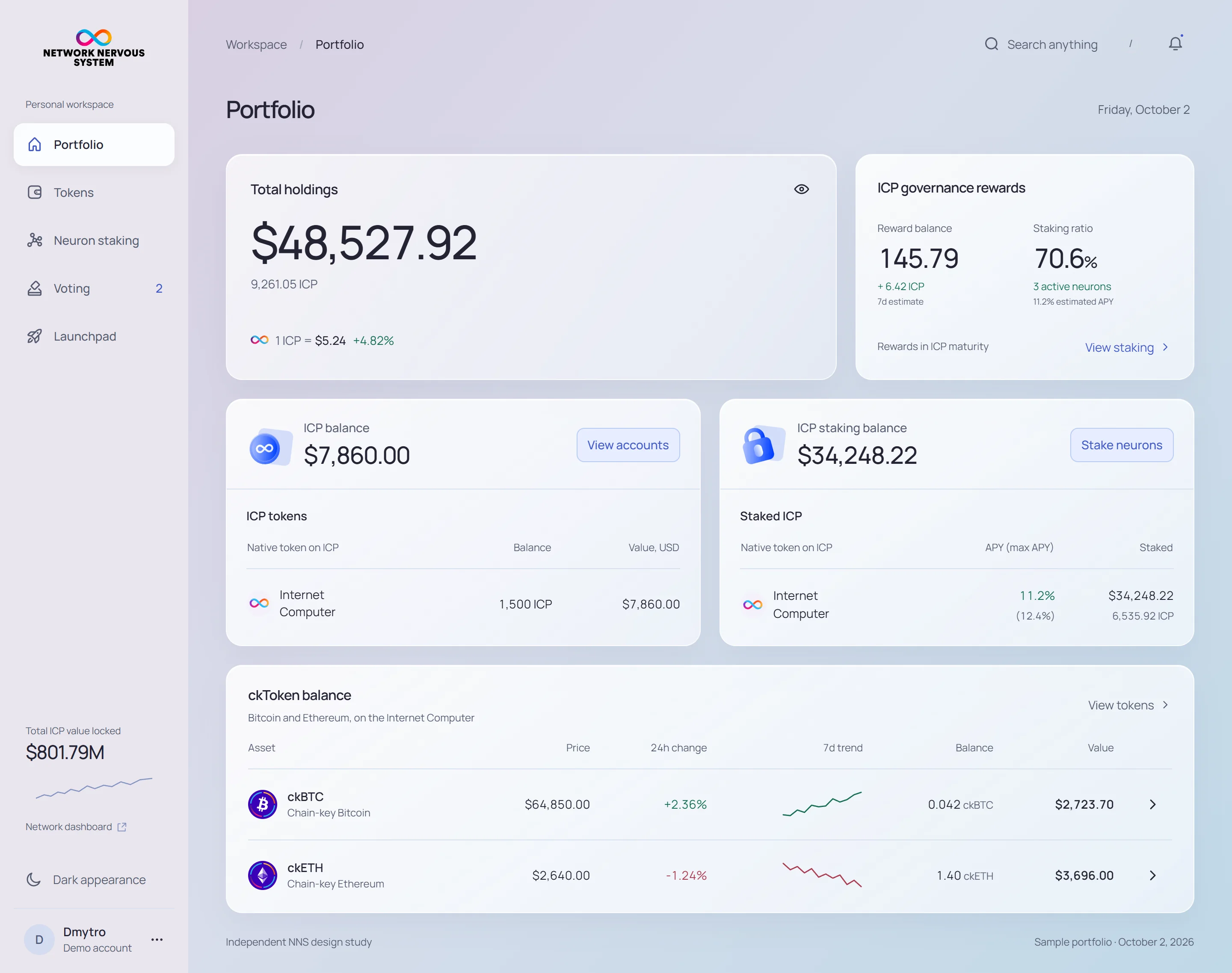Open the Voting section
Screen dimensions: 1232x973
pos(94,288)
